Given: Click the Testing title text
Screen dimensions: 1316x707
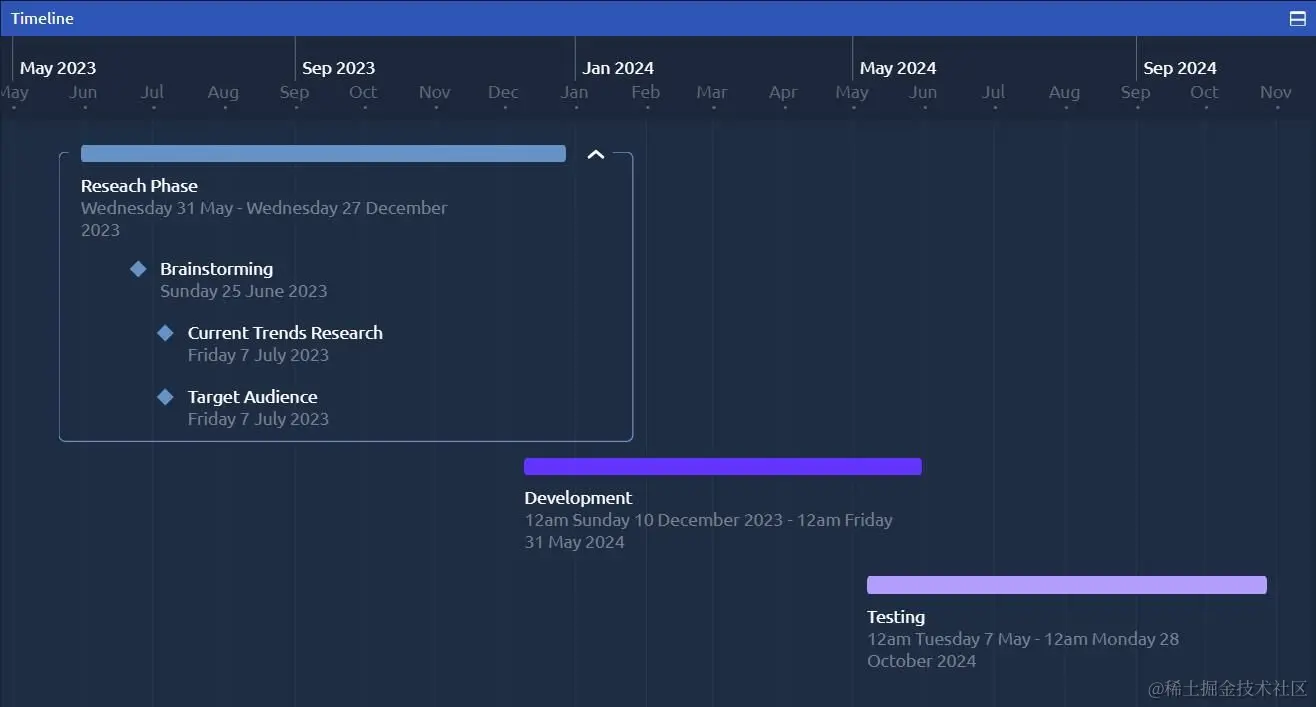Looking at the screenshot, I should click(x=896, y=617).
